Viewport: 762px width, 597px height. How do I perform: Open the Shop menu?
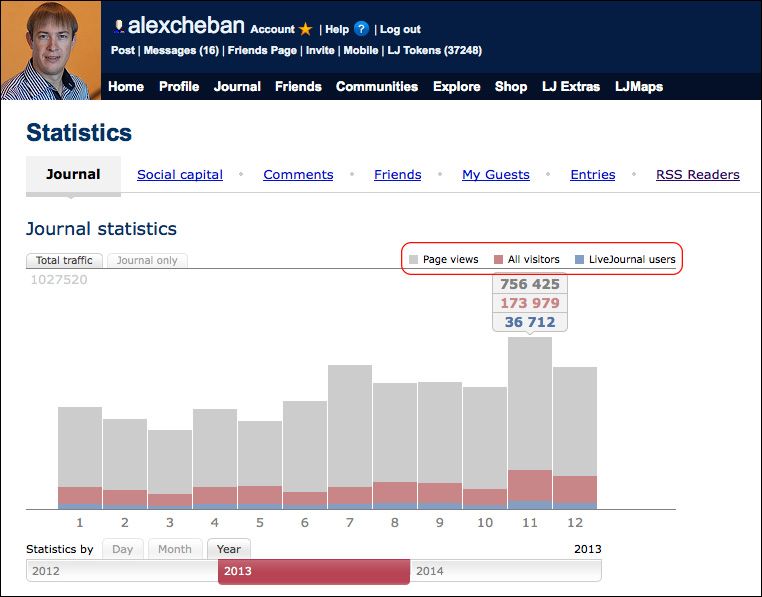click(x=511, y=87)
